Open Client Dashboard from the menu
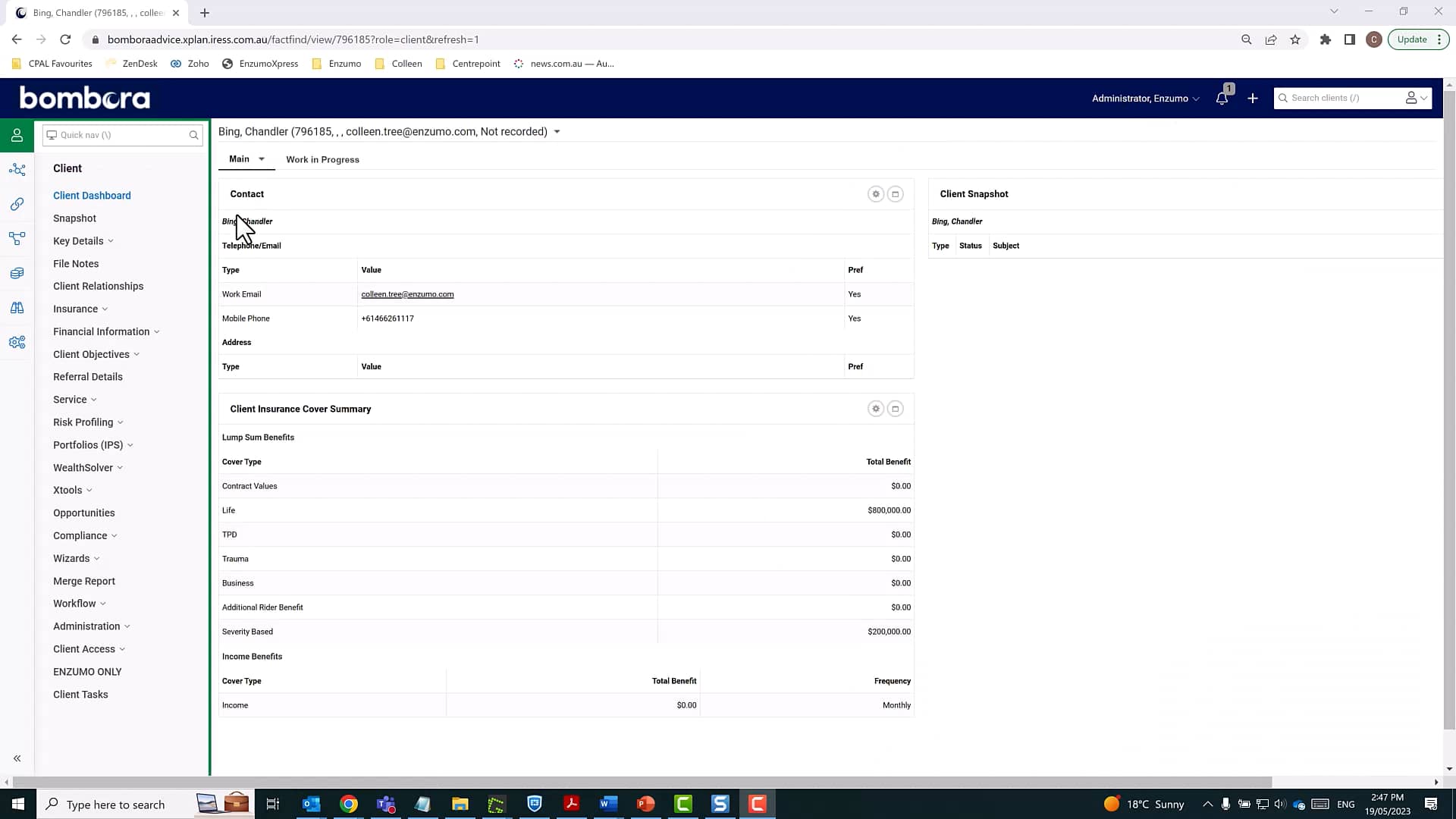1456x819 pixels. [92, 196]
